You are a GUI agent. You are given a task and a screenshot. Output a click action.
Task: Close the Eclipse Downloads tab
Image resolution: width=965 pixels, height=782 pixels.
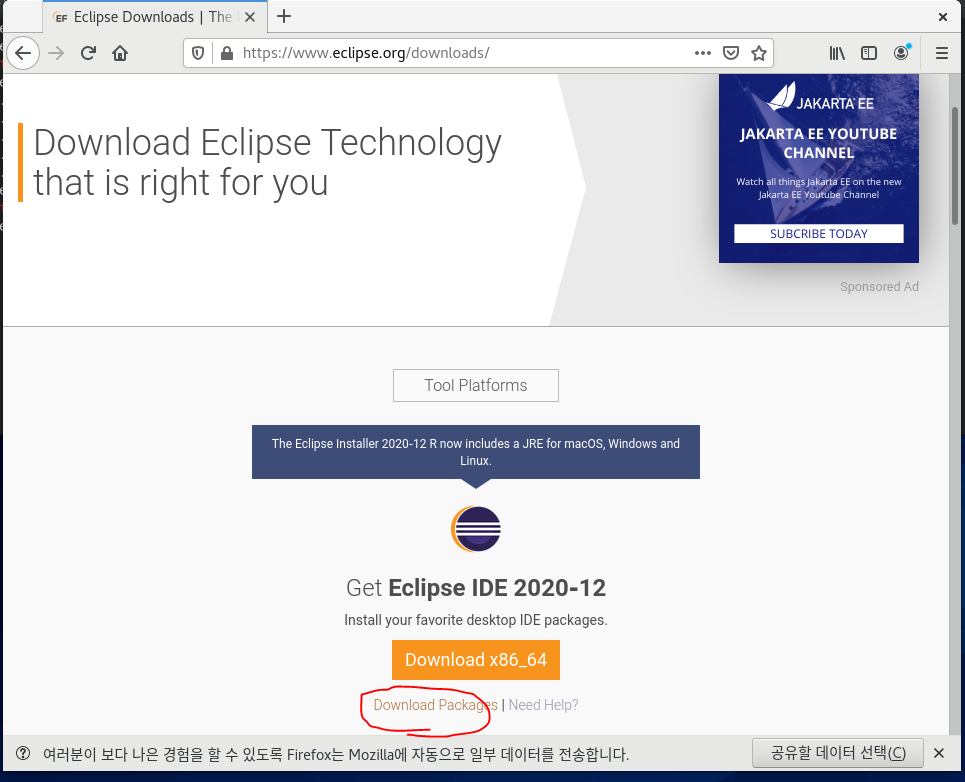pos(250,17)
